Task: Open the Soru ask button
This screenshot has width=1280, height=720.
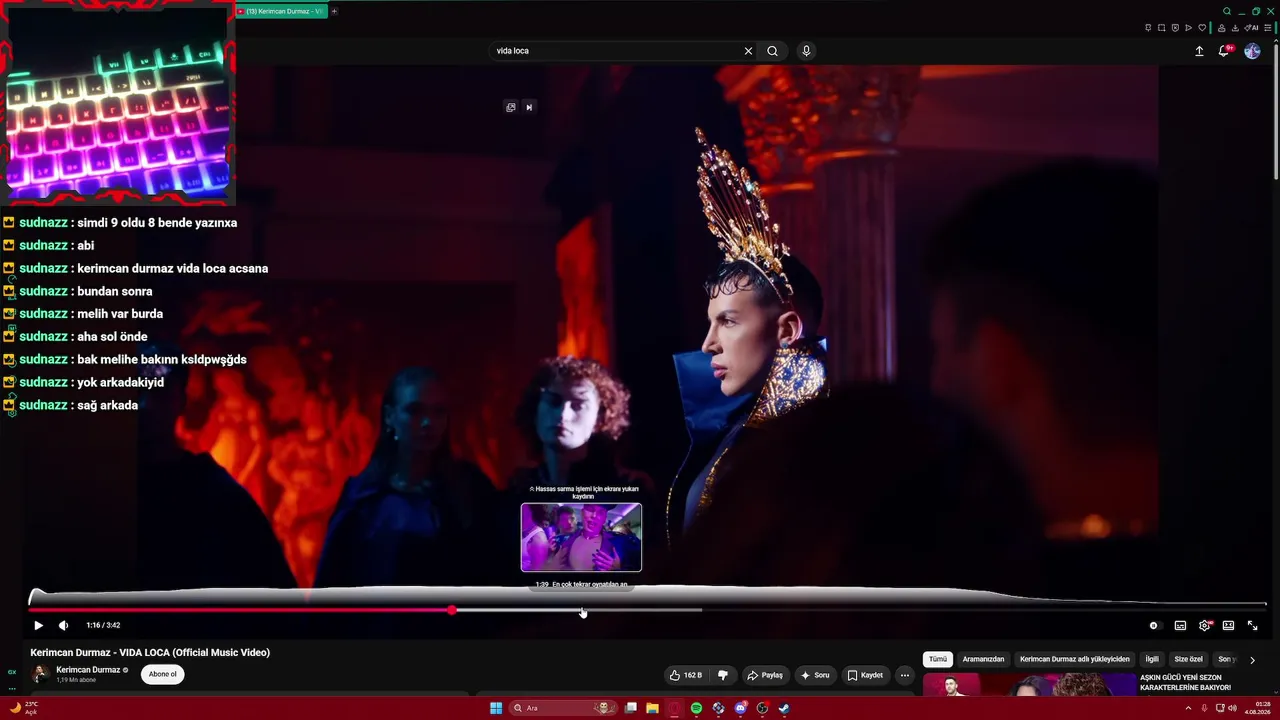Action: (x=815, y=675)
